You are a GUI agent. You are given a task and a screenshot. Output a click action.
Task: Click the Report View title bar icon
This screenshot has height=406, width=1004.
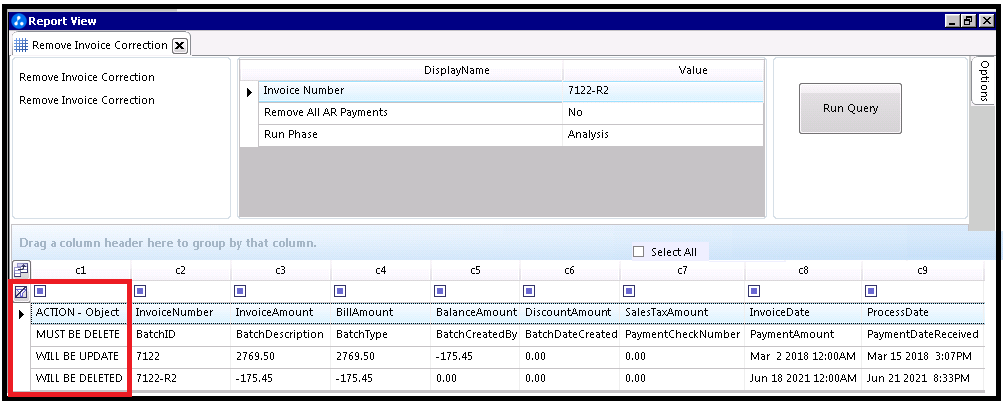tap(19, 21)
